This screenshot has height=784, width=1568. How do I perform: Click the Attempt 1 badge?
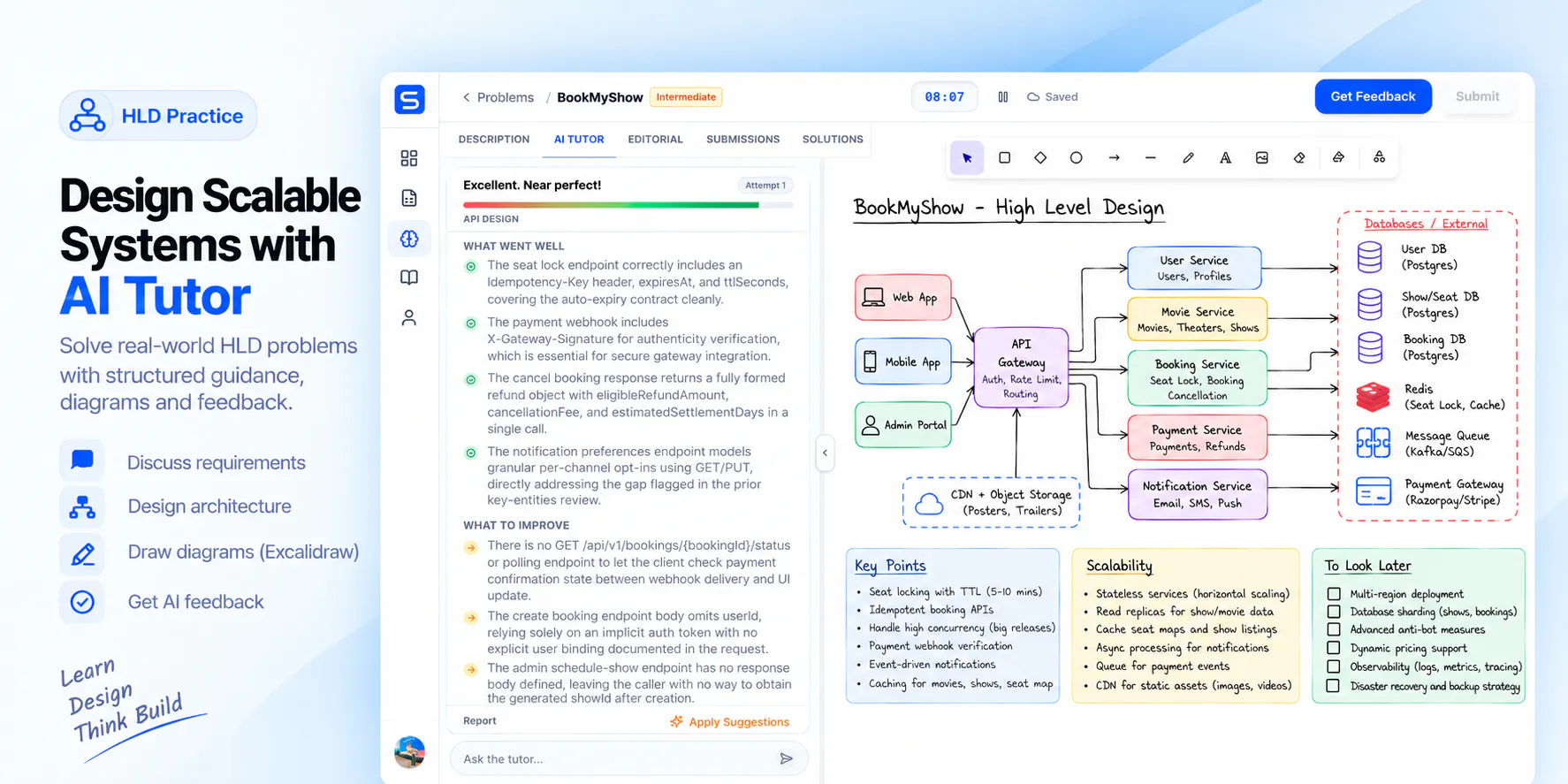[765, 186]
